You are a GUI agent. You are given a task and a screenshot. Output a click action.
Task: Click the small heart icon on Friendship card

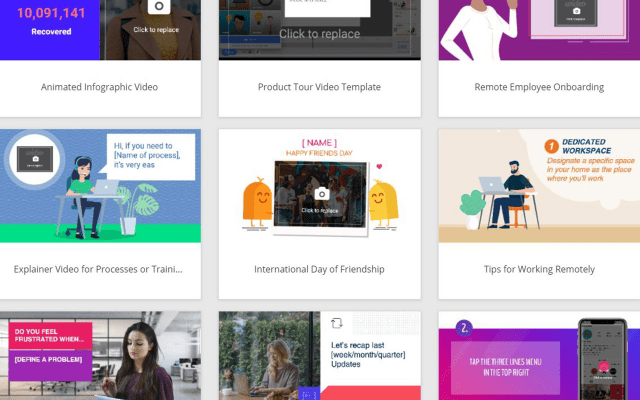pyautogui.click(x=380, y=166)
